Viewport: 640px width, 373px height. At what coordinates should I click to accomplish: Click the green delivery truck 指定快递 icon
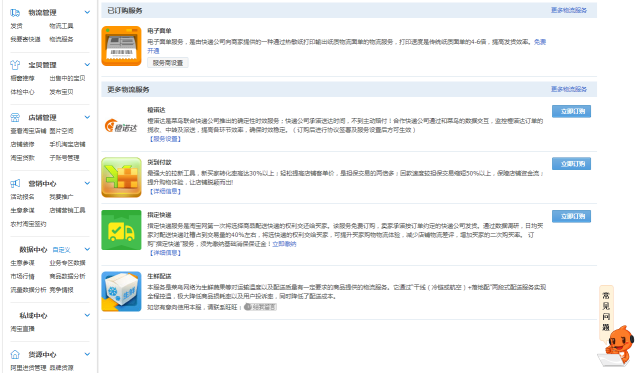pos(121,230)
